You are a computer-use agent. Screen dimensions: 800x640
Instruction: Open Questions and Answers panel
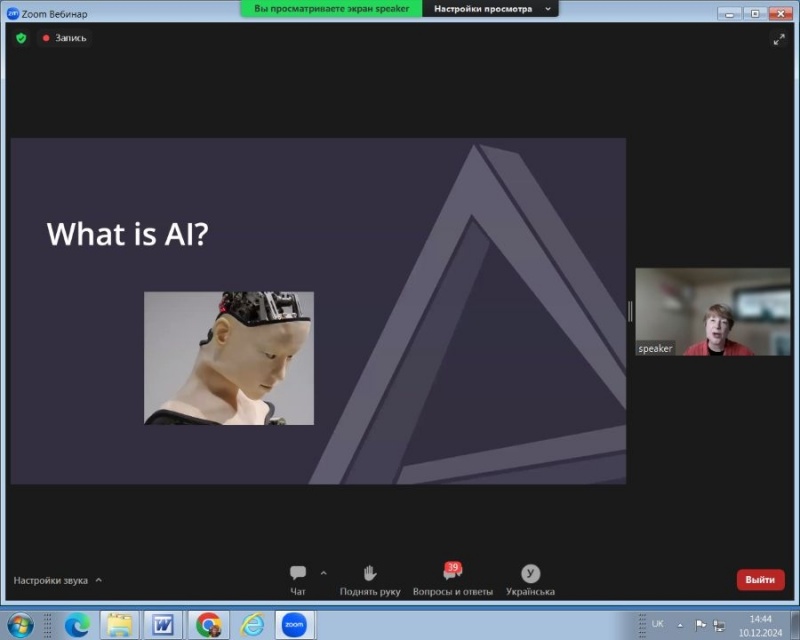click(452, 574)
